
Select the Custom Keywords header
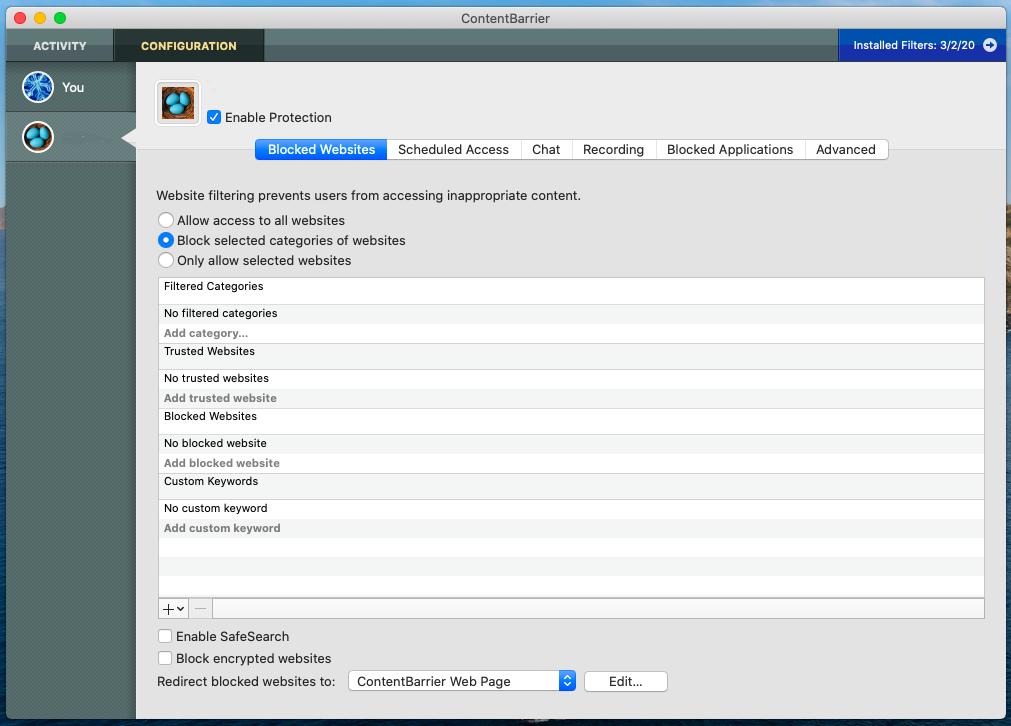pos(571,486)
